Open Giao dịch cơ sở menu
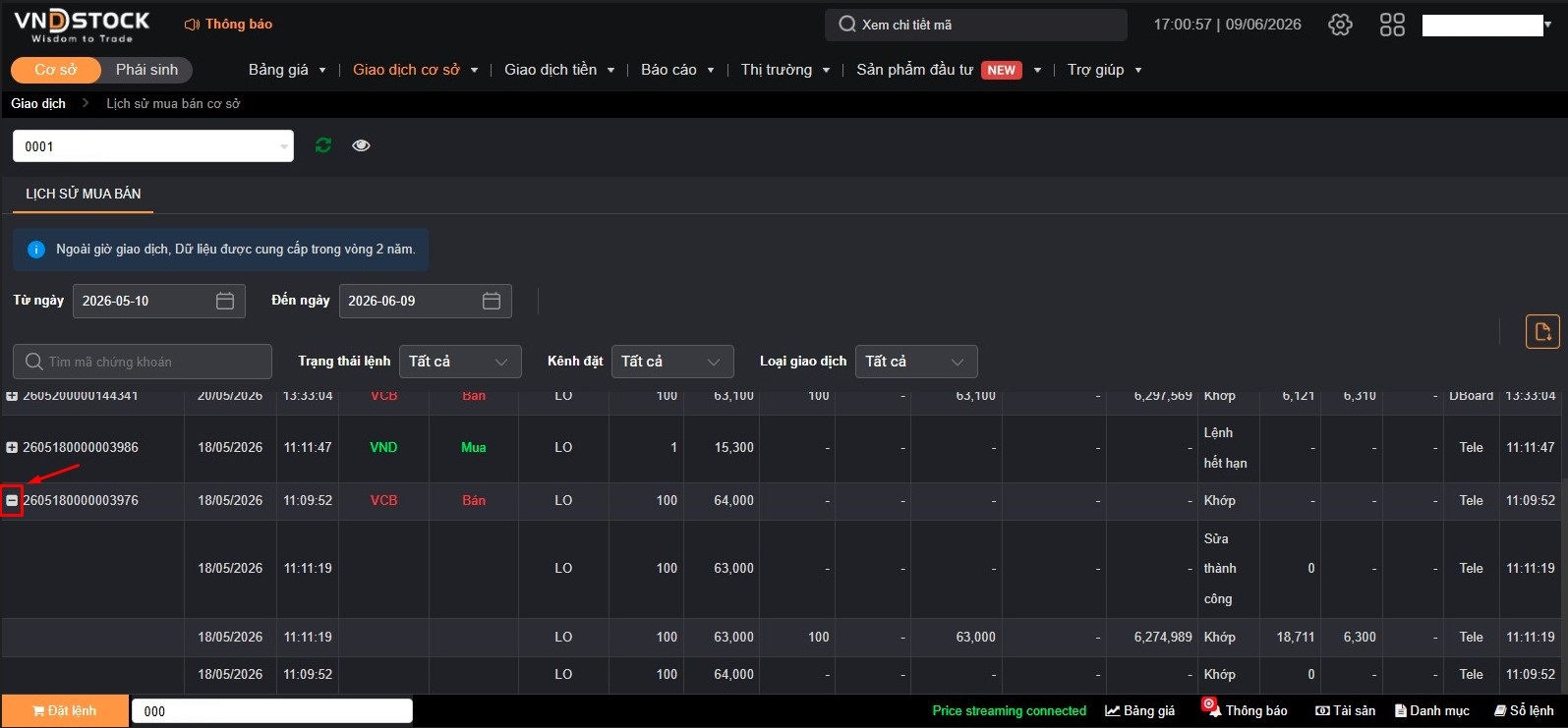The width and height of the screenshot is (1568, 728). [x=415, y=70]
